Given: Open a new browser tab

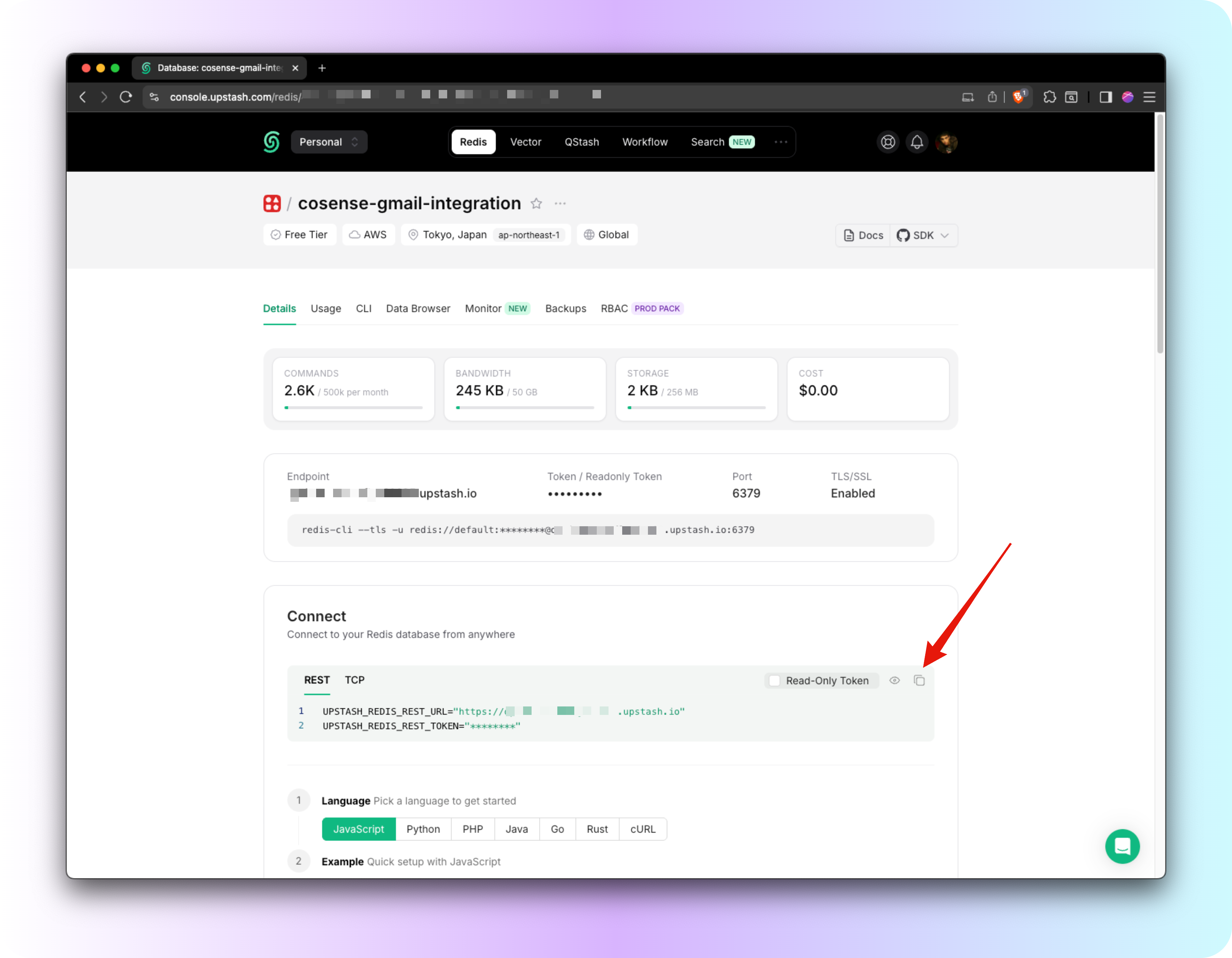Looking at the screenshot, I should click(322, 68).
